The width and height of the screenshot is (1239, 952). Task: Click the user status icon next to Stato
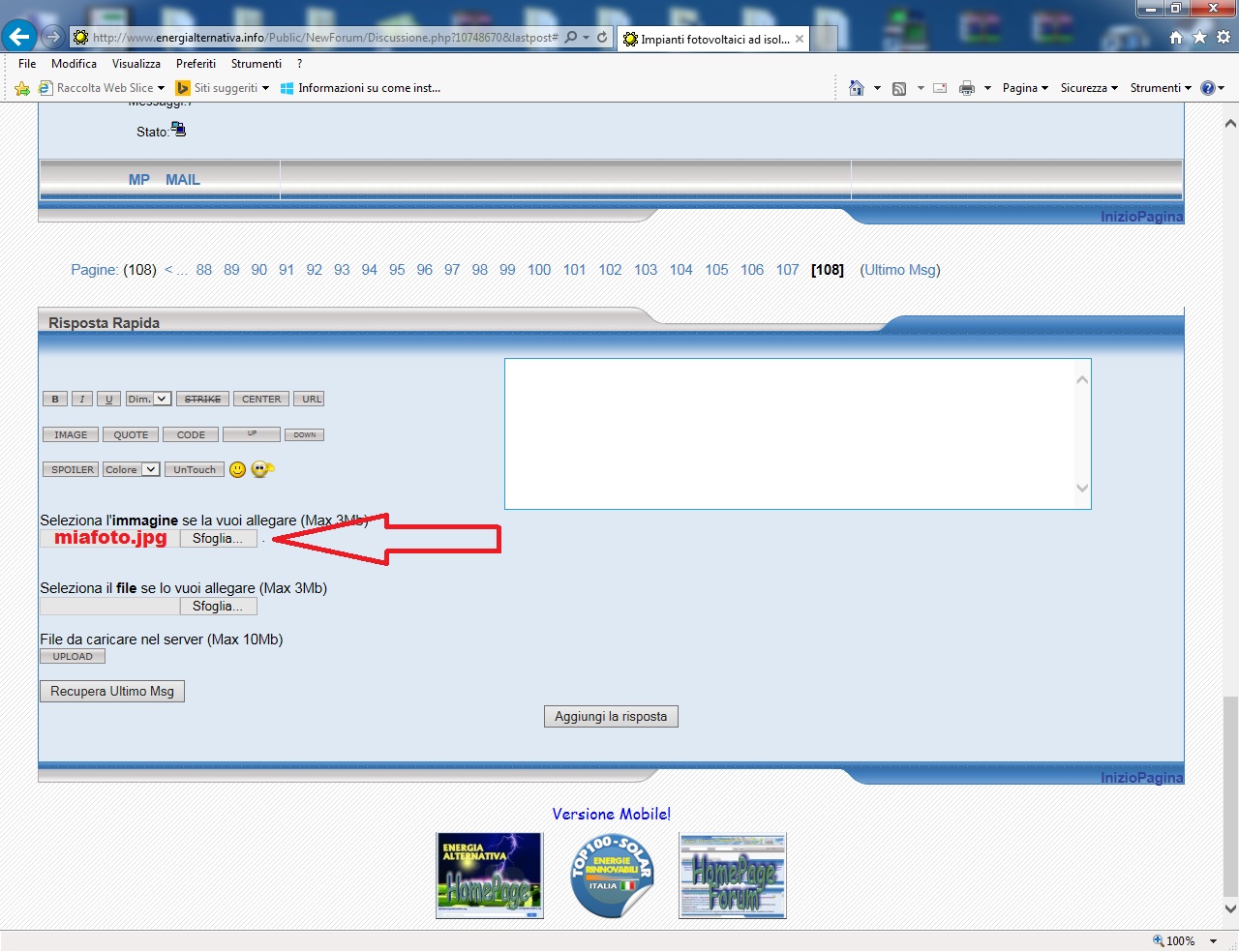[x=178, y=129]
